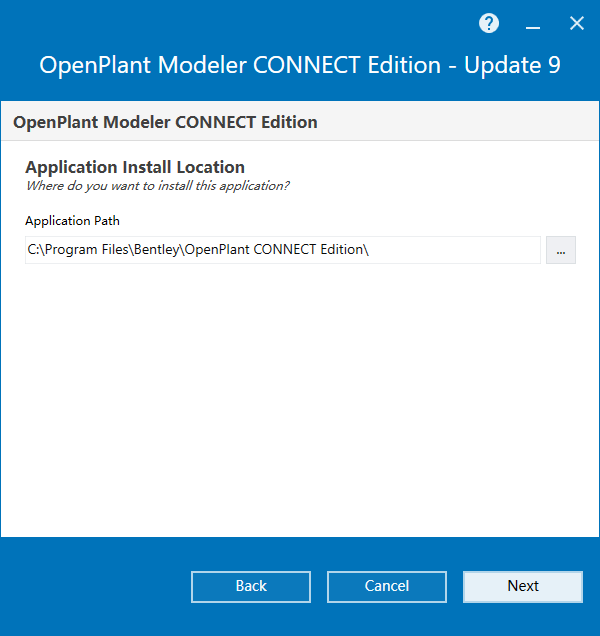Place cursor on 'Program Files' in the path
Image resolution: width=600 pixels, height=636 pixels.
(87, 249)
